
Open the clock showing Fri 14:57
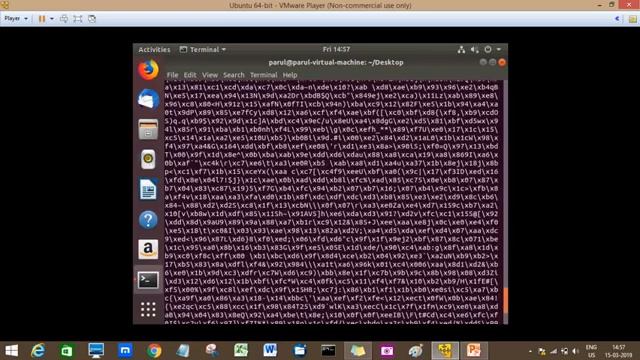point(336,49)
